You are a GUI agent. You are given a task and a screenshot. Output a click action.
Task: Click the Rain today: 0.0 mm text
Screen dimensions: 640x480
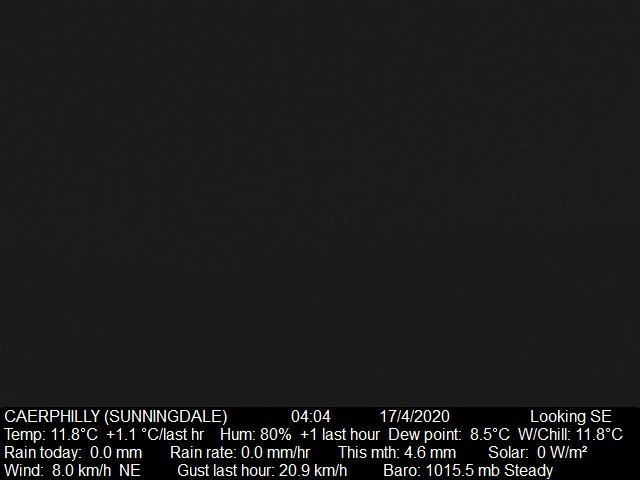pyautogui.click(x=73, y=453)
